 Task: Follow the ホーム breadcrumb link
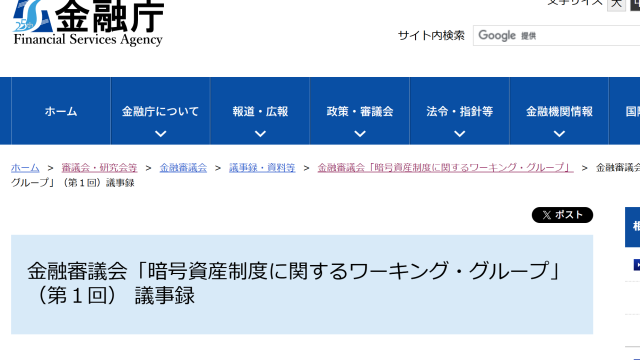click(x=25, y=168)
